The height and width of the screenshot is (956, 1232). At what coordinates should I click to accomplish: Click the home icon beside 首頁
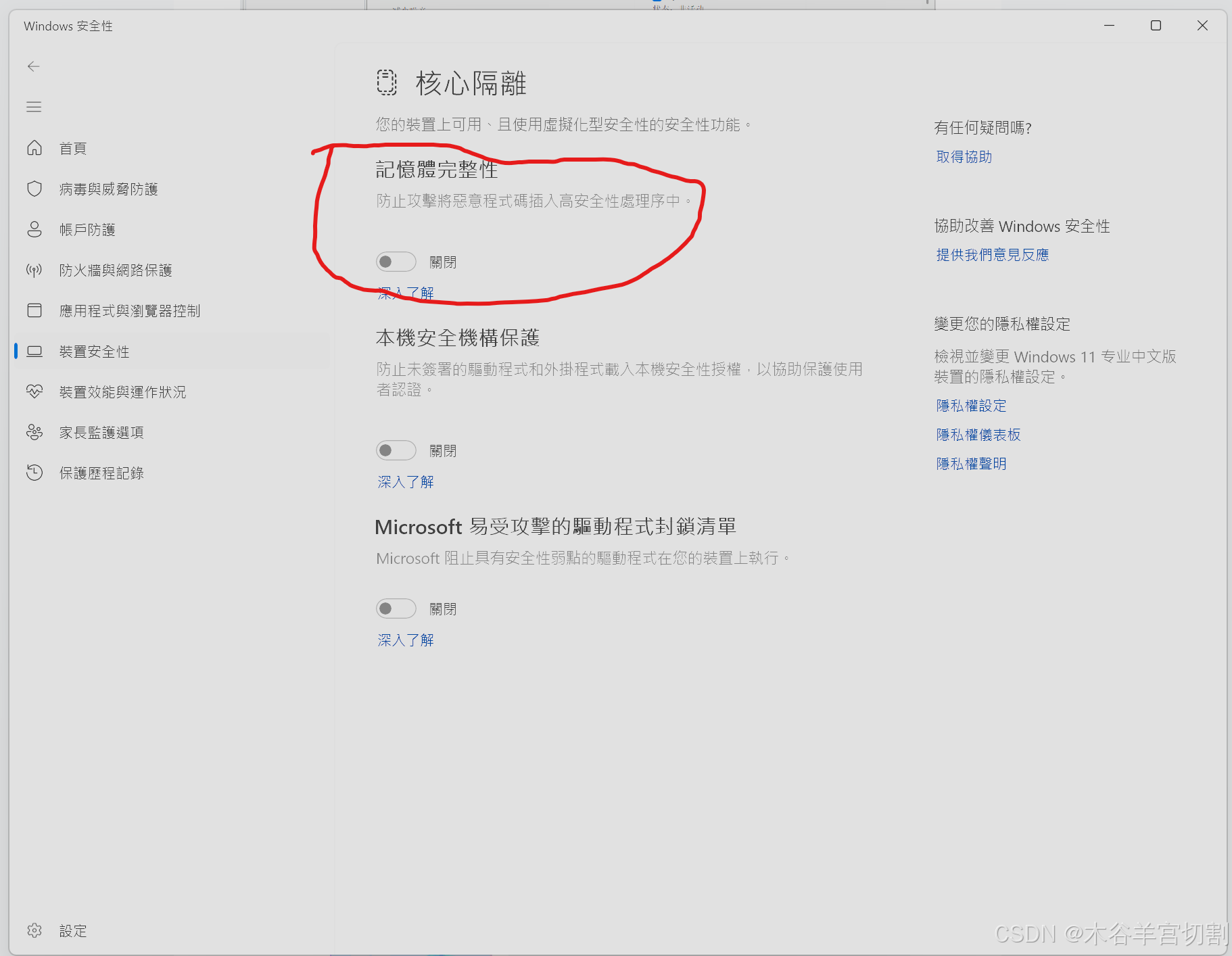tap(34, 148)
